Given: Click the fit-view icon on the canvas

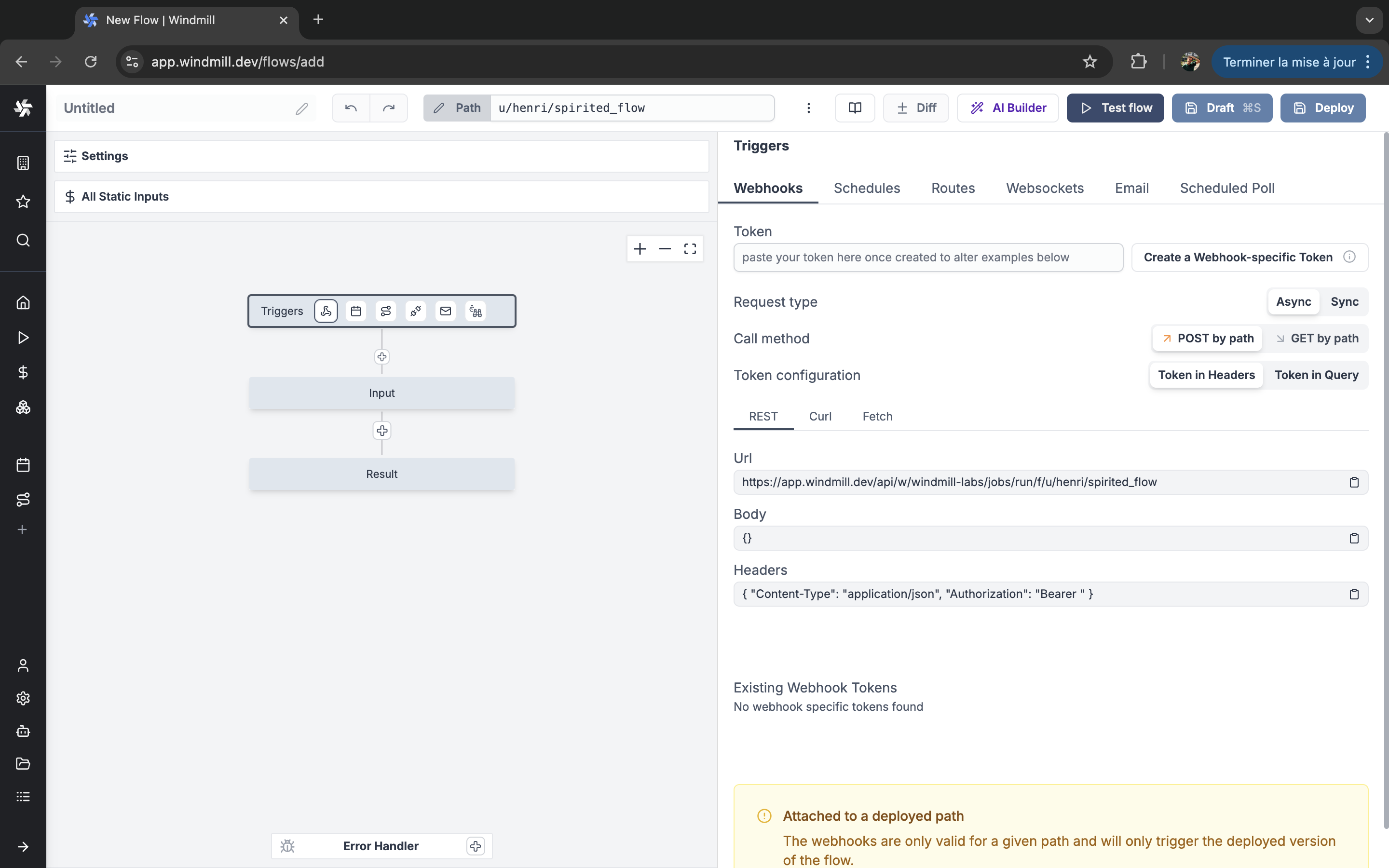Looking at the screenshot, I should (x=690, y=248).
